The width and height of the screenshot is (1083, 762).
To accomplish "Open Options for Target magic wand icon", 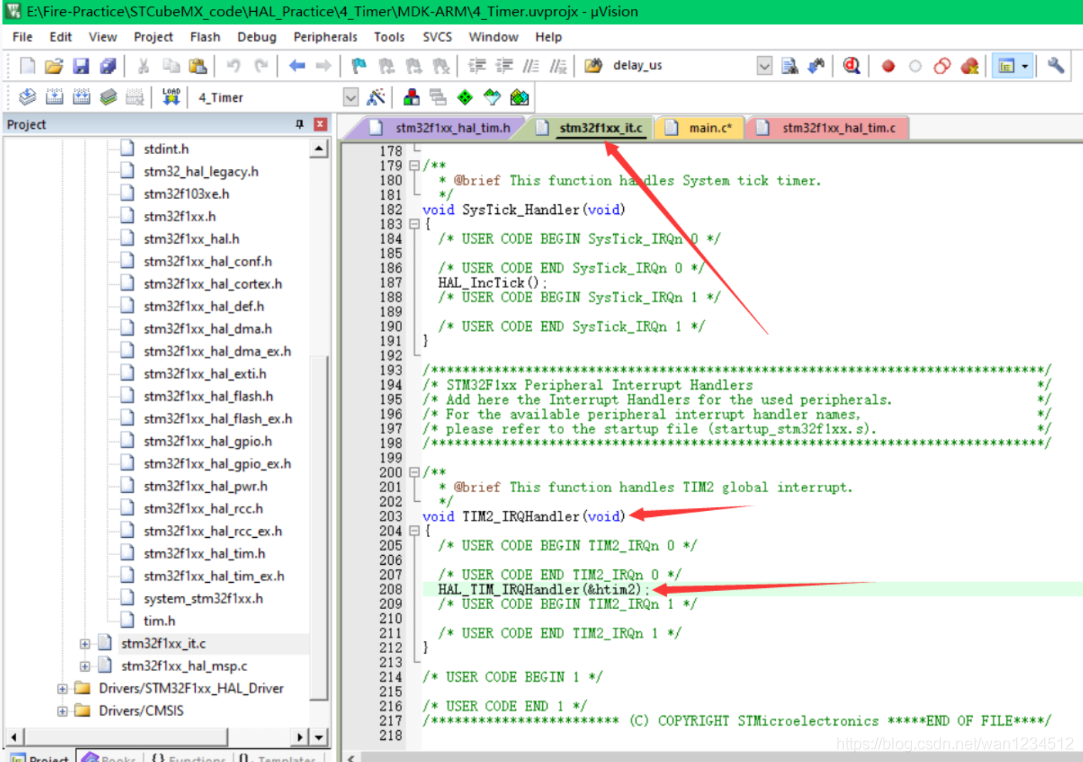I will point(376,97).
